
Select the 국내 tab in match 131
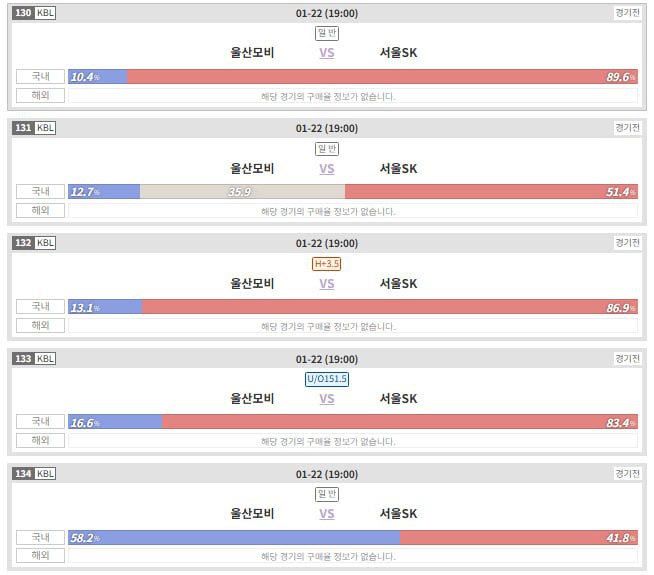pyautogui.click(x=40, y=191)
